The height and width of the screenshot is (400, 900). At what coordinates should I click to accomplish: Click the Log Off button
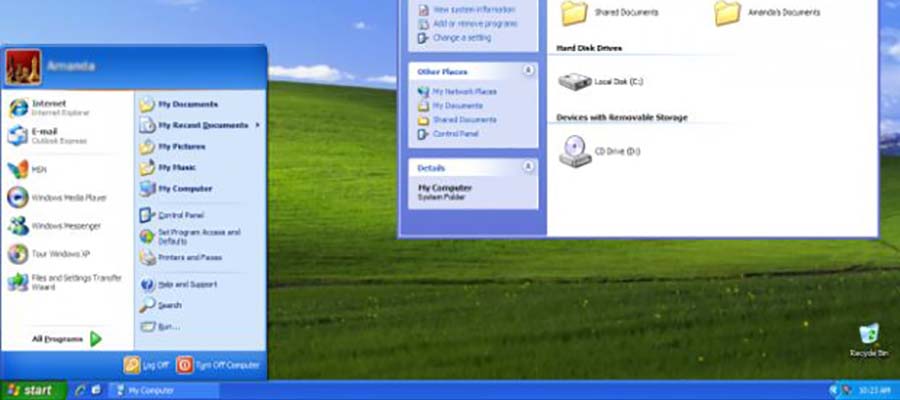(146, 365)
